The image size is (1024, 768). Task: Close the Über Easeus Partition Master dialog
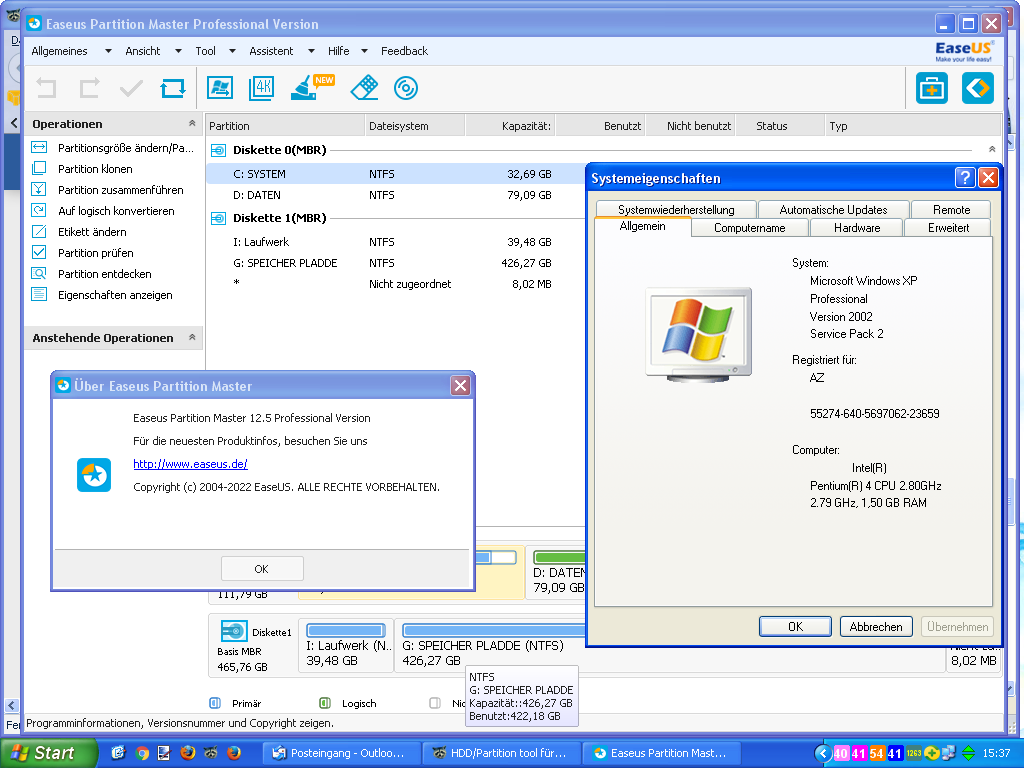tap(460, 385)
